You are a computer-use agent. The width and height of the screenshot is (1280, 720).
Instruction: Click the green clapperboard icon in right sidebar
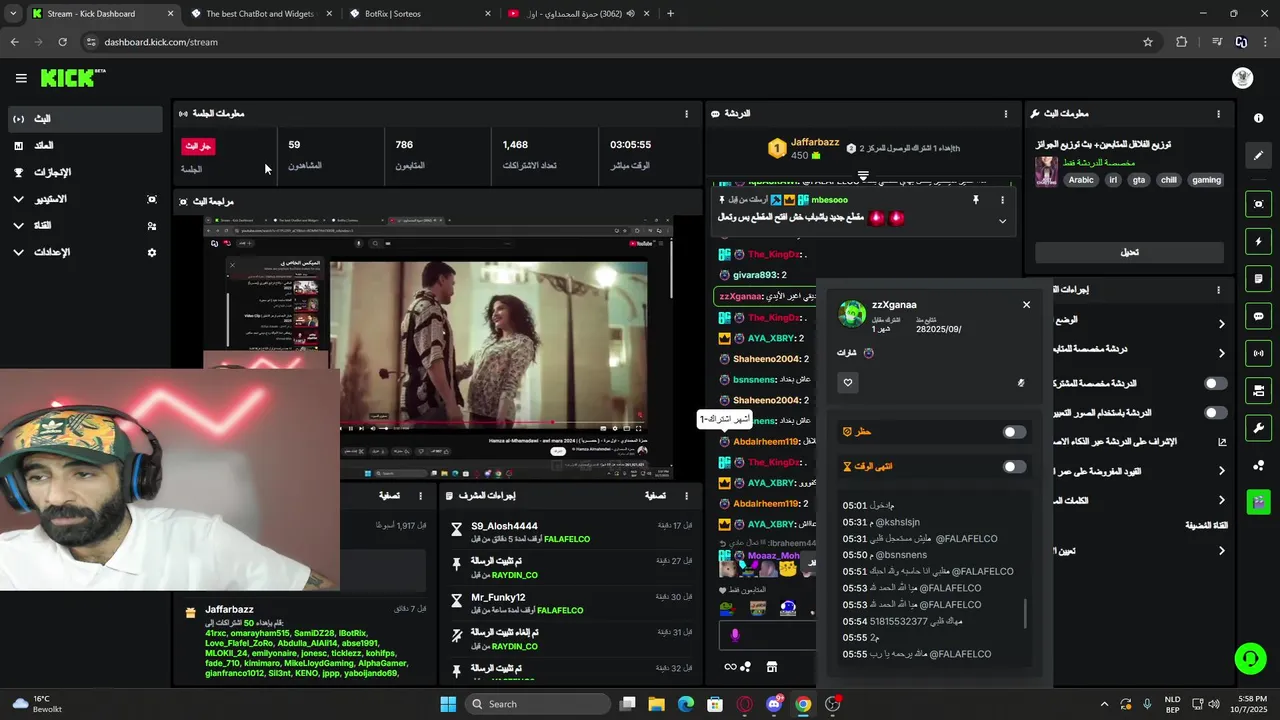1258,502
